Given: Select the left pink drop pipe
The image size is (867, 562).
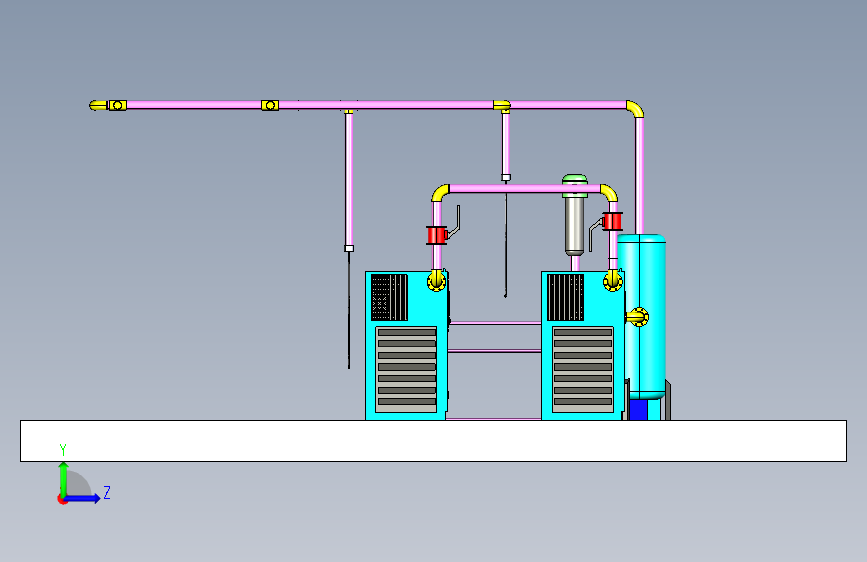Looking at the screenshot, I should pos(349,180).
